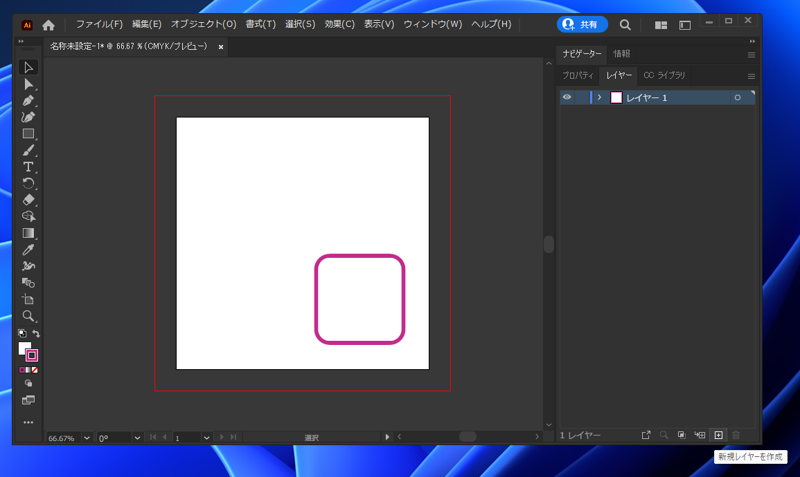Set paint to None in toolbar
Screen dimensions: 800x477
coord(35,370)
